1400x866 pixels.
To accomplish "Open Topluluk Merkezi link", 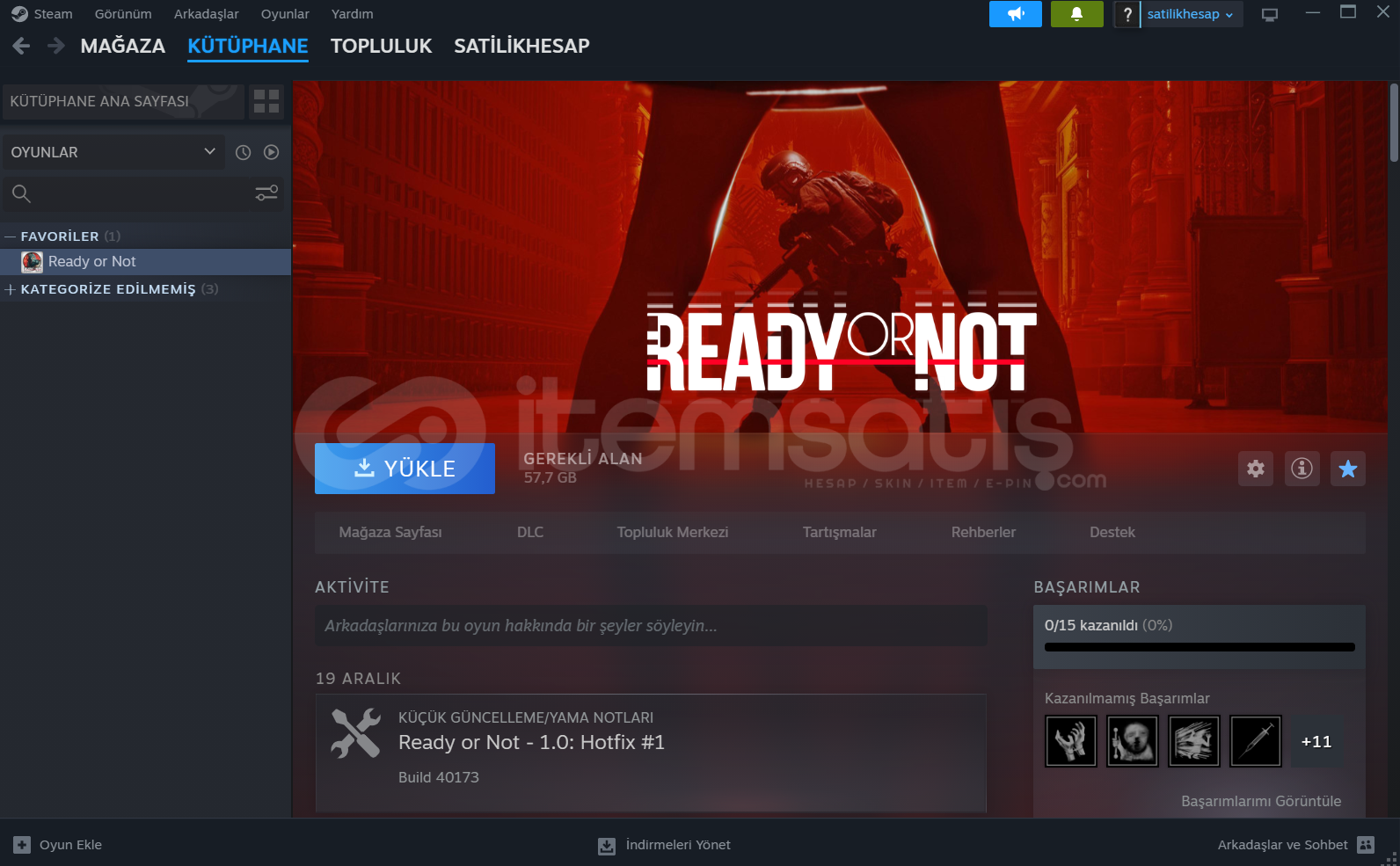I will pos(673,532).
